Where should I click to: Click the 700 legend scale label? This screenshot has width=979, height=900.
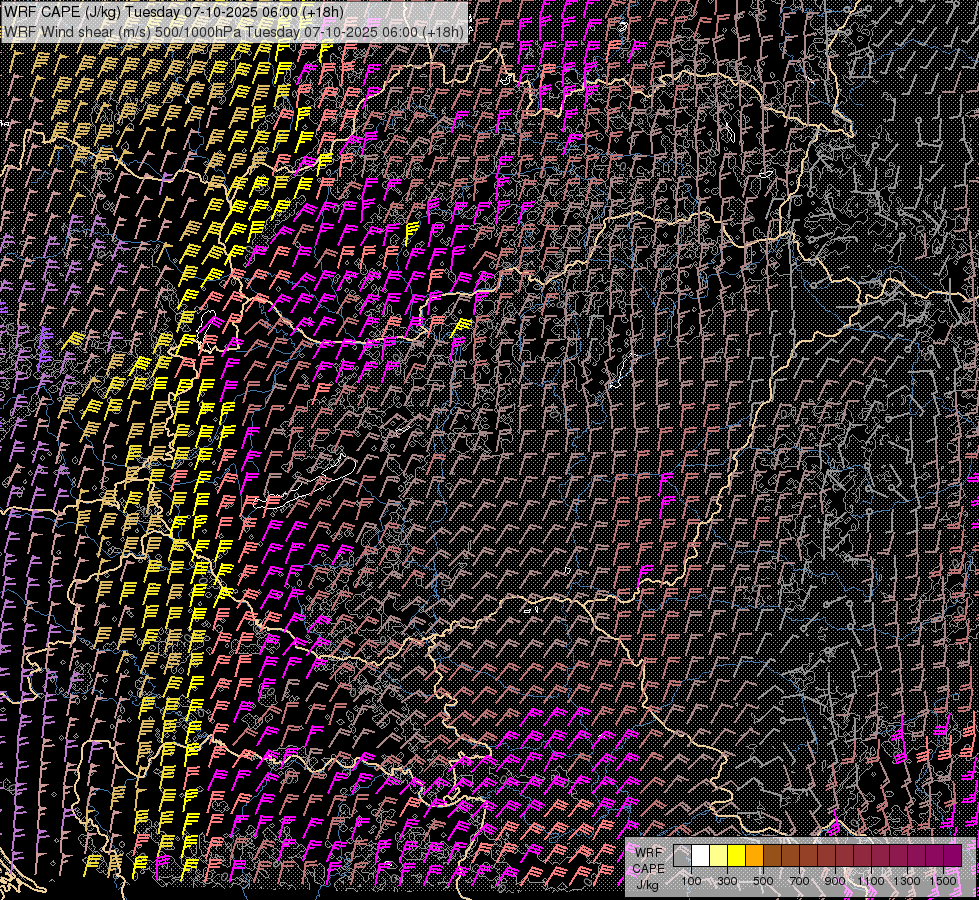tap(799, 881)
